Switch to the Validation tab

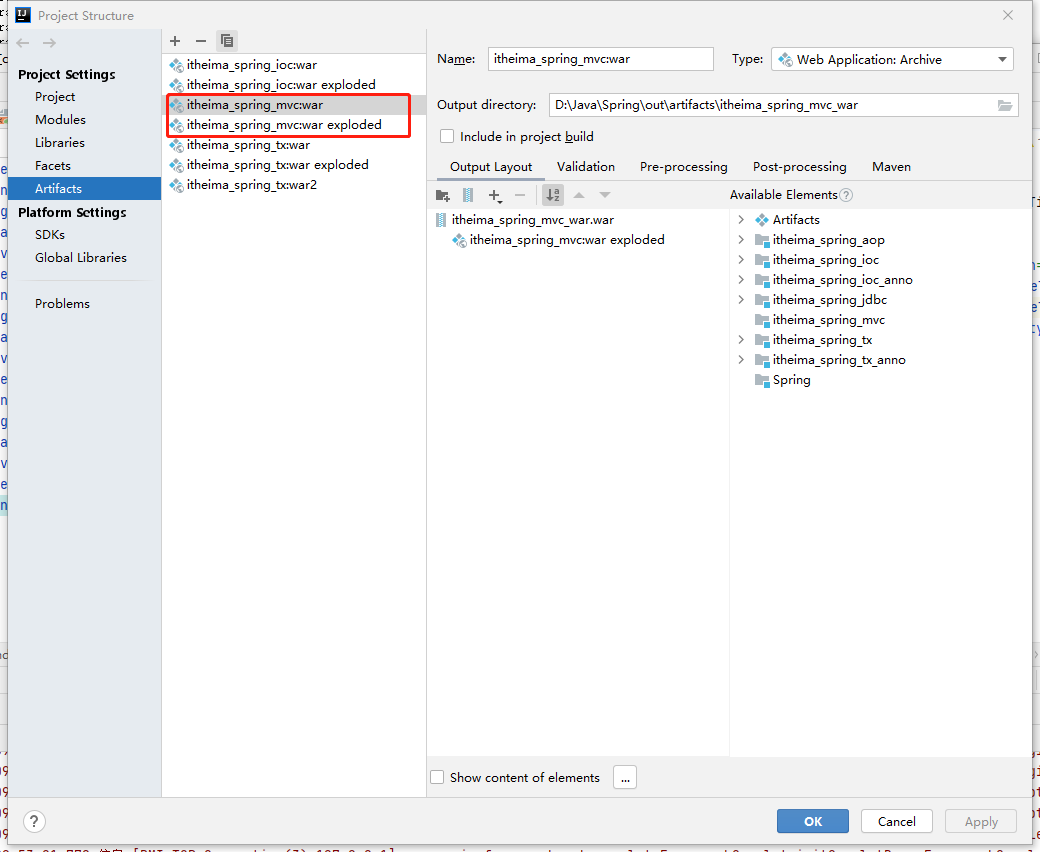pyautogui.click(x=586, y=166)
